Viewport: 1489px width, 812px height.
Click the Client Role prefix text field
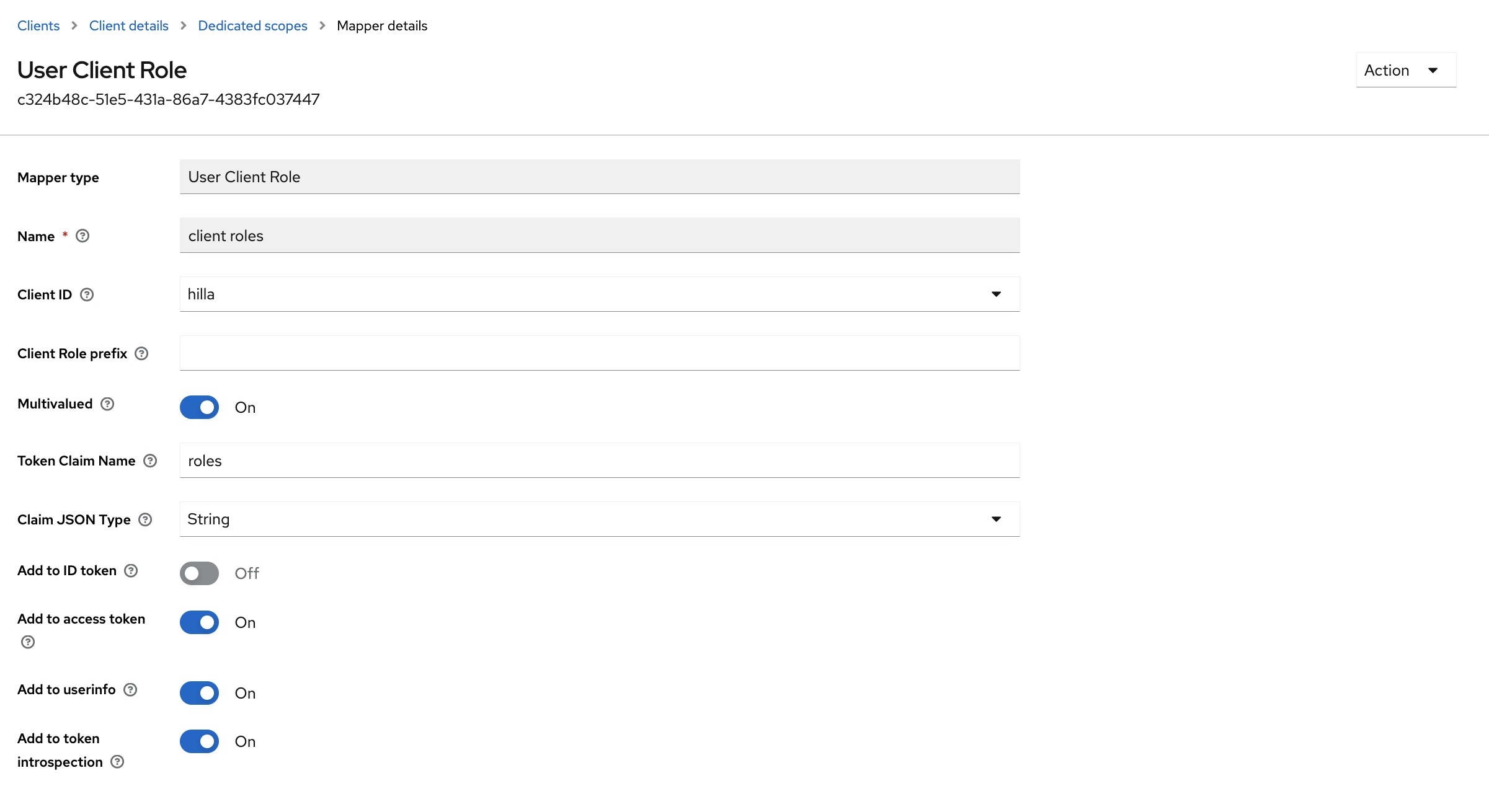[x=599, y=353]
